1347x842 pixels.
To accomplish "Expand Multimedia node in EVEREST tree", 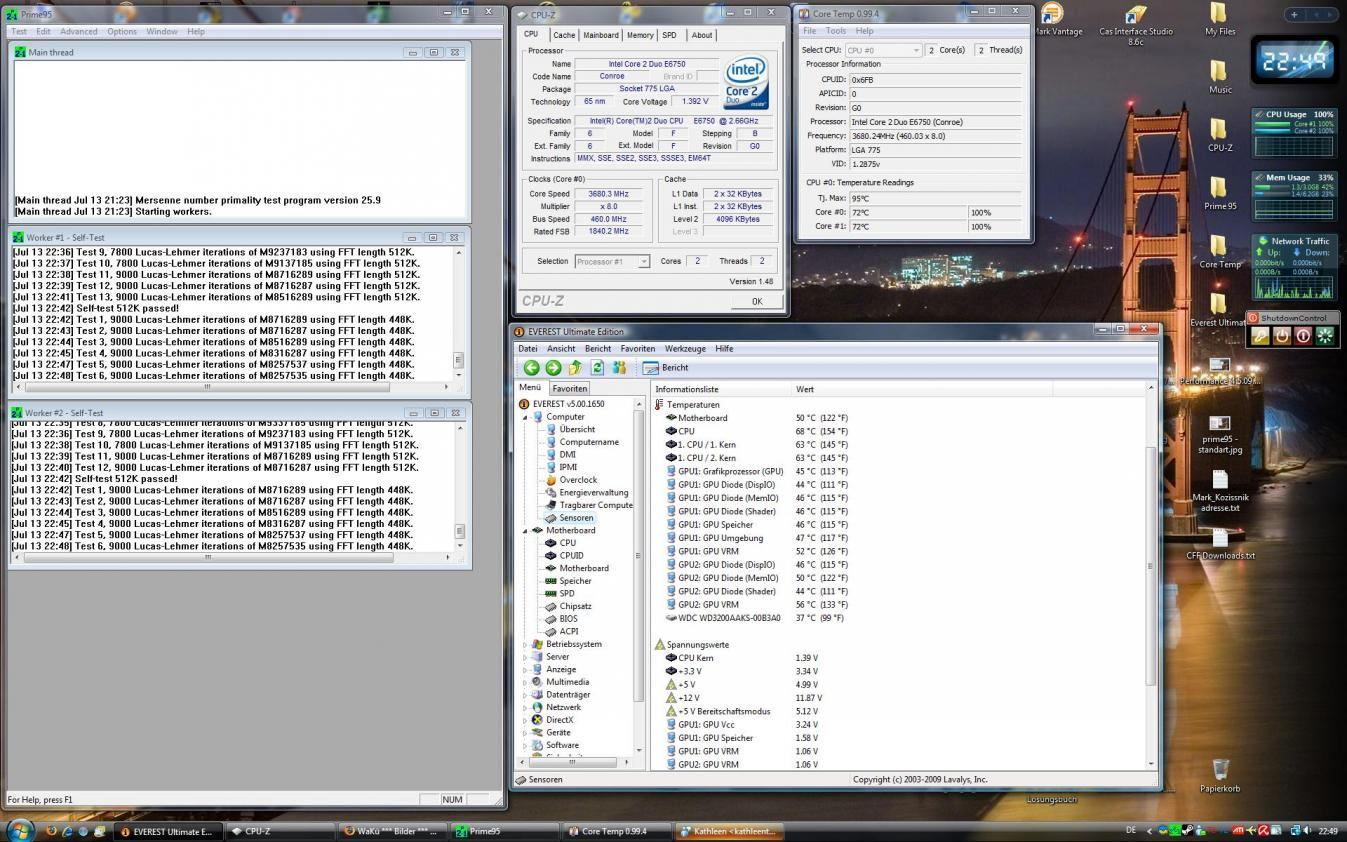I will tap(525, 682).
